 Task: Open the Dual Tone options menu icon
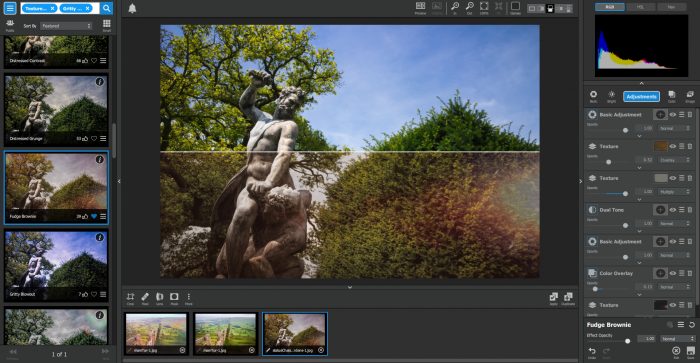coord(681,210)
